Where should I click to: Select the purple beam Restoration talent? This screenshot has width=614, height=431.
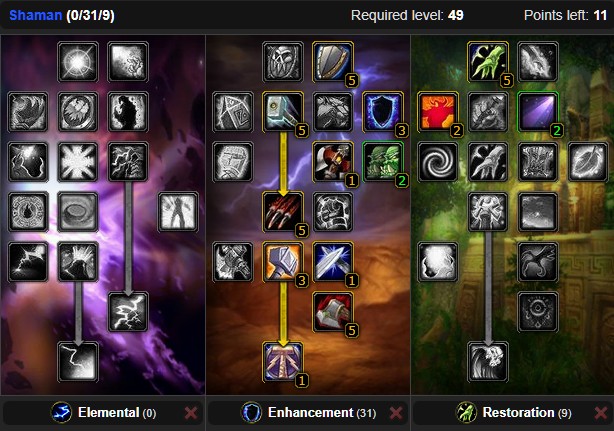(x=538, y=112)
